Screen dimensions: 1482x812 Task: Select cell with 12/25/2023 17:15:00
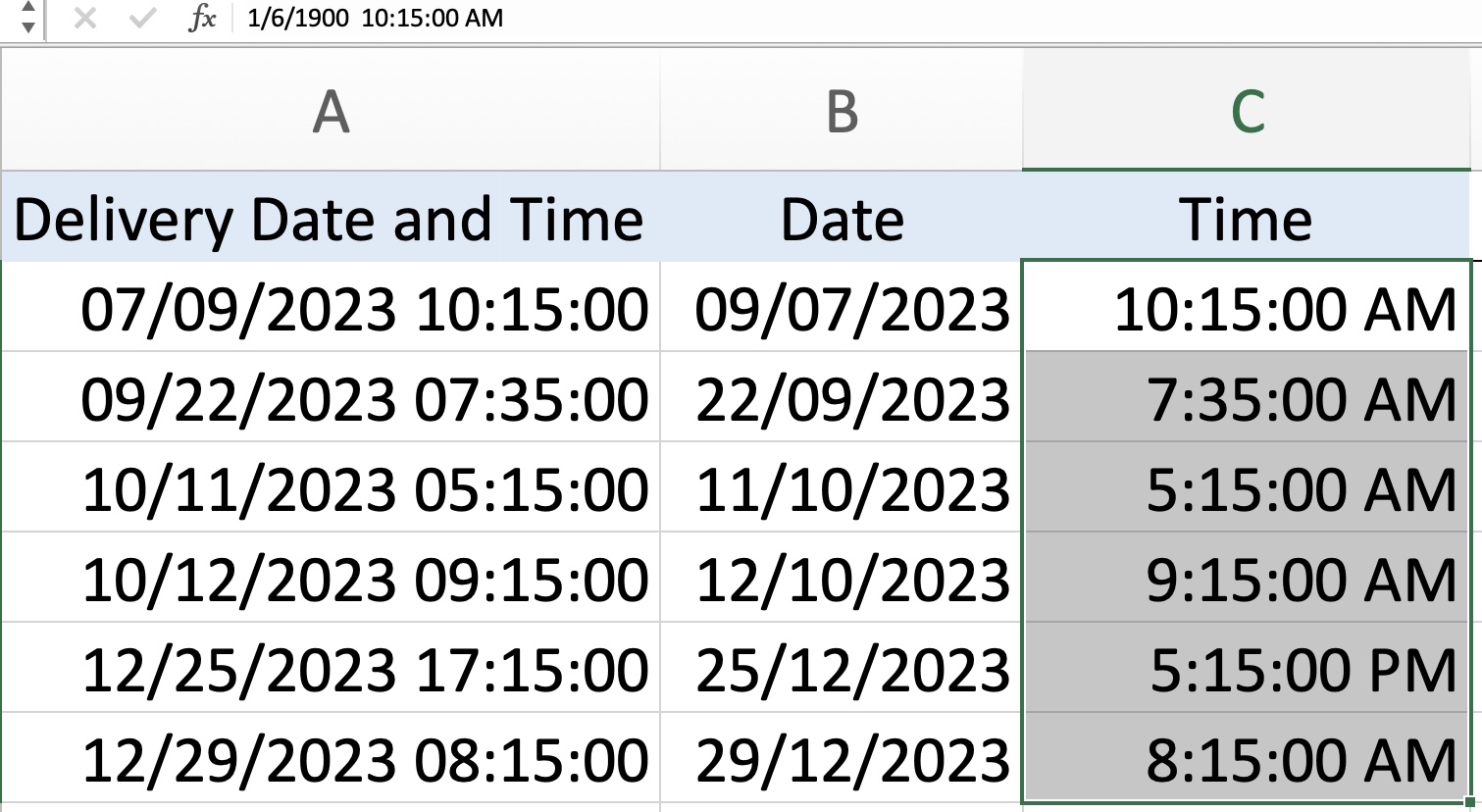[331, 668]
